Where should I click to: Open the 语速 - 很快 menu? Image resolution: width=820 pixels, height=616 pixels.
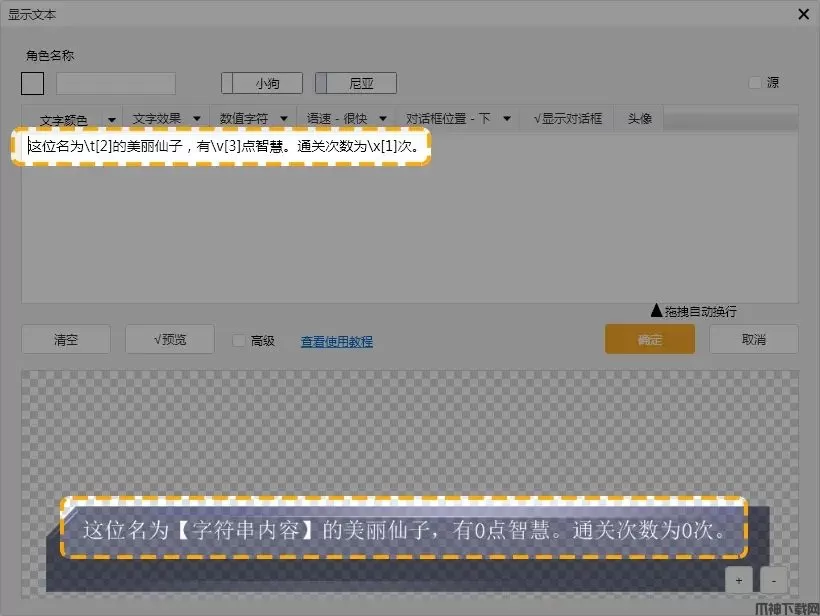pos(337,119)
